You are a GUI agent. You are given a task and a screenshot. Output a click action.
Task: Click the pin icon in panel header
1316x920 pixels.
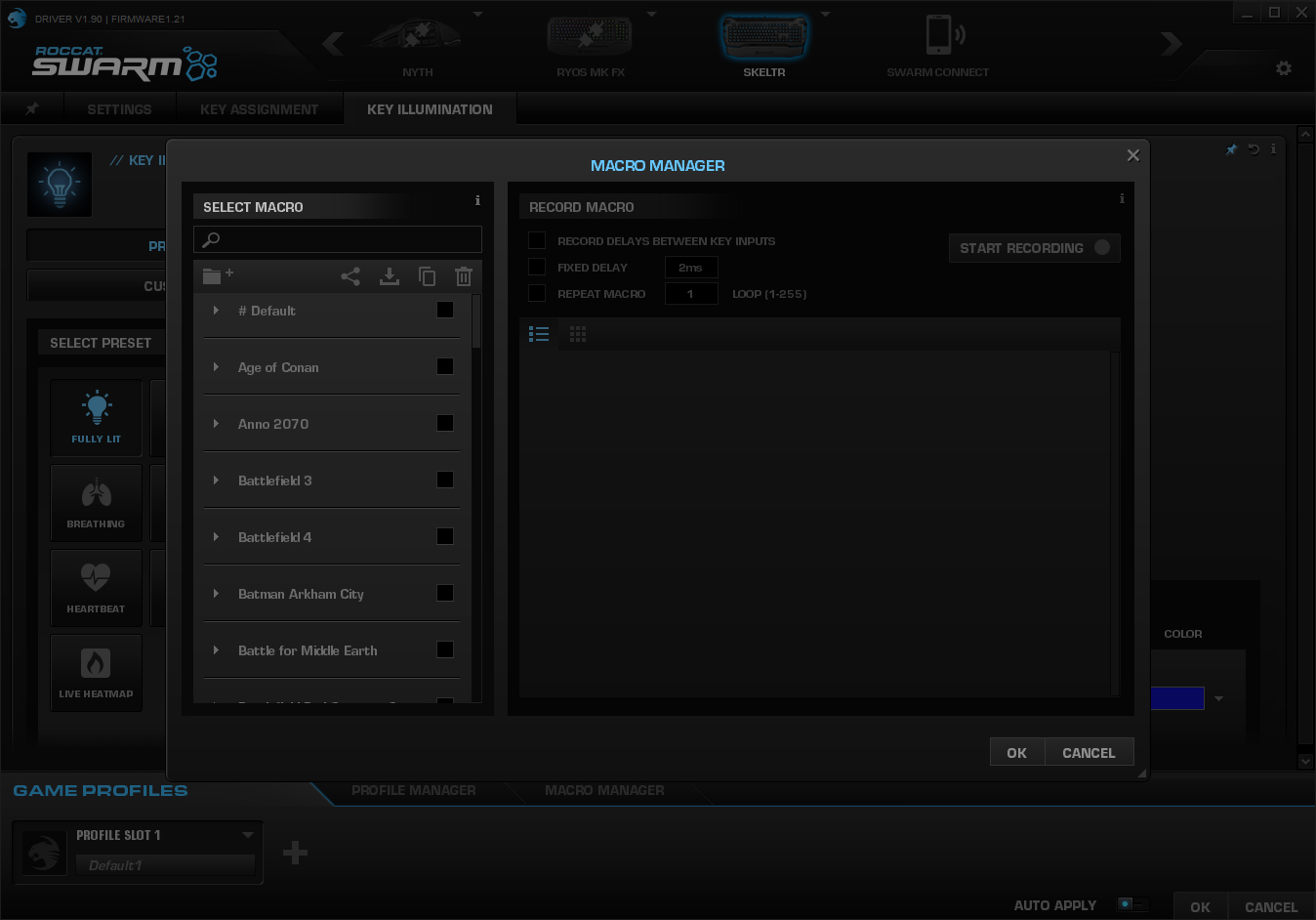coord(1232,149)
